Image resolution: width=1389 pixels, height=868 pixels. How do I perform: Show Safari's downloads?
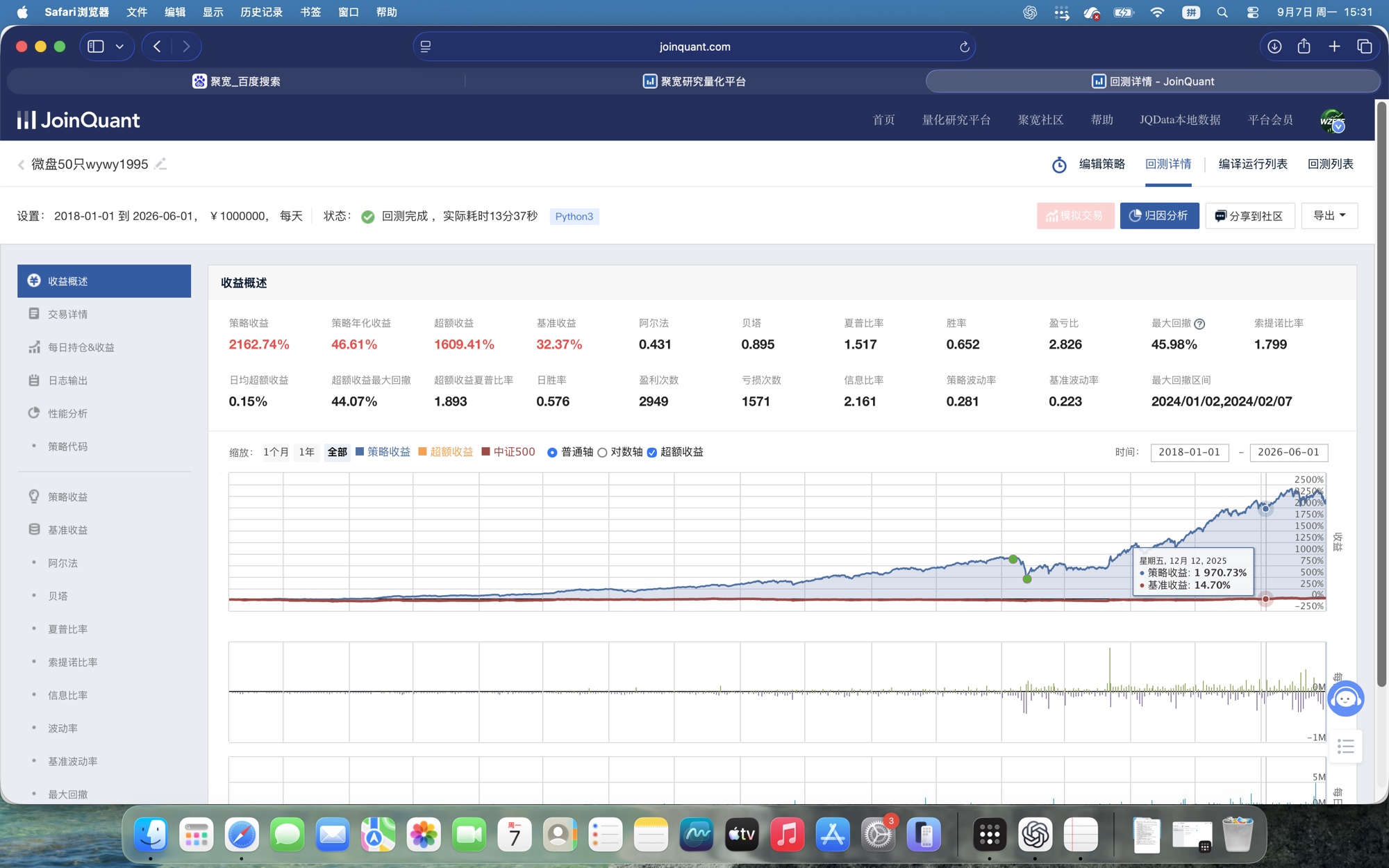[1274, 47]
